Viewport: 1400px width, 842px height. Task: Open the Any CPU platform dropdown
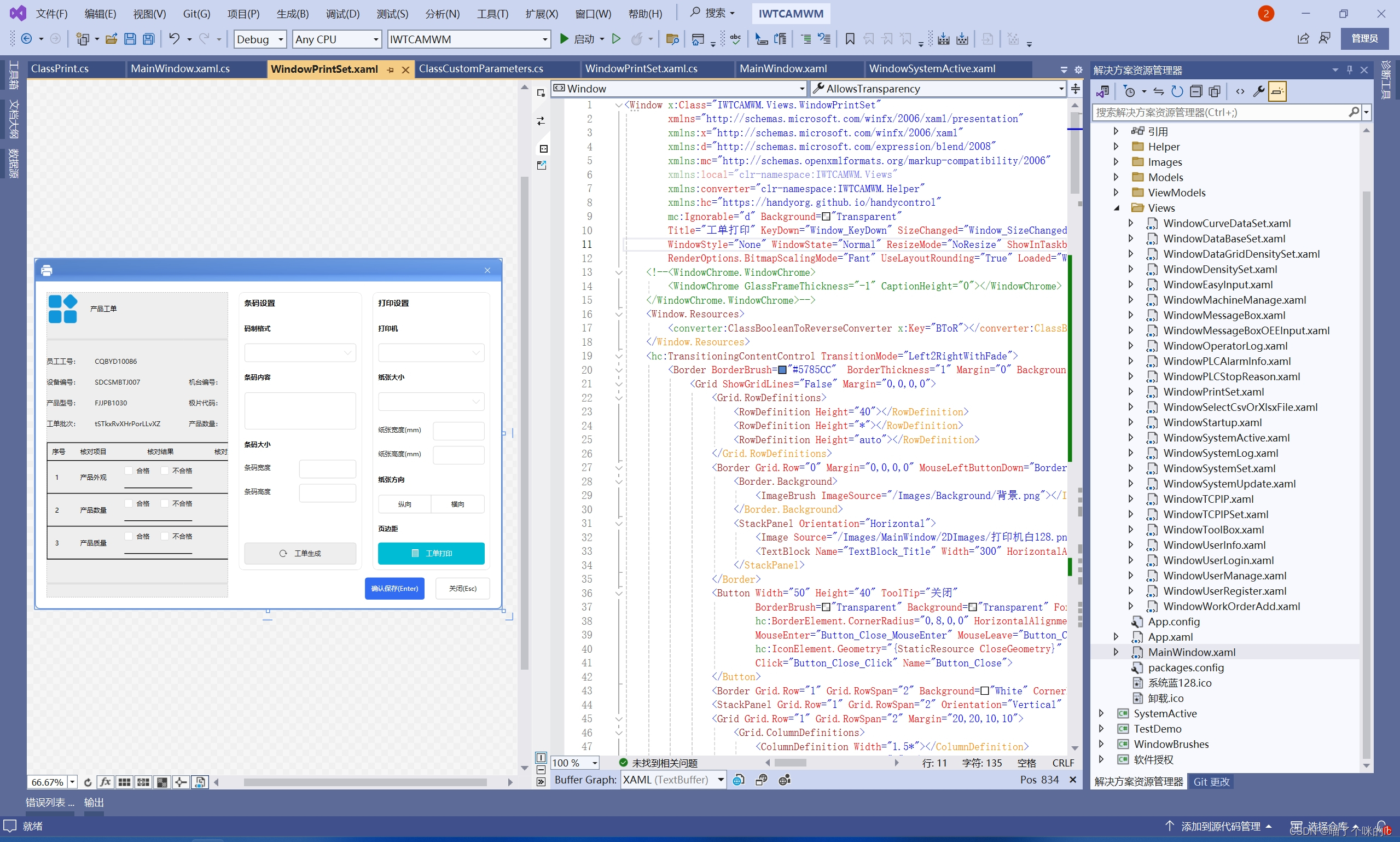tap(337, 39)
